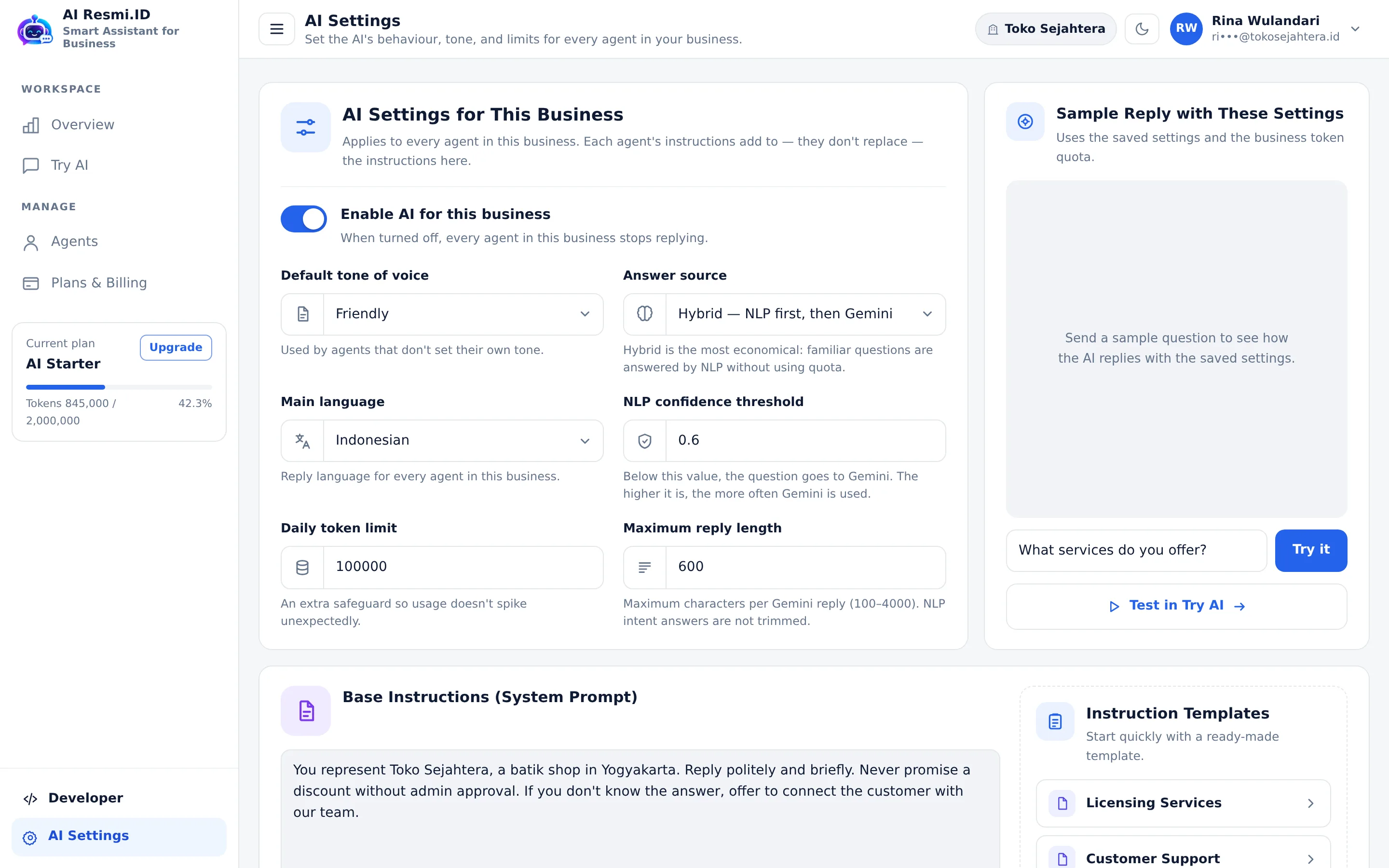Click the Sample Reply target icon
The width and height of the screenshot is (1389, 868).
point(1025,121)
